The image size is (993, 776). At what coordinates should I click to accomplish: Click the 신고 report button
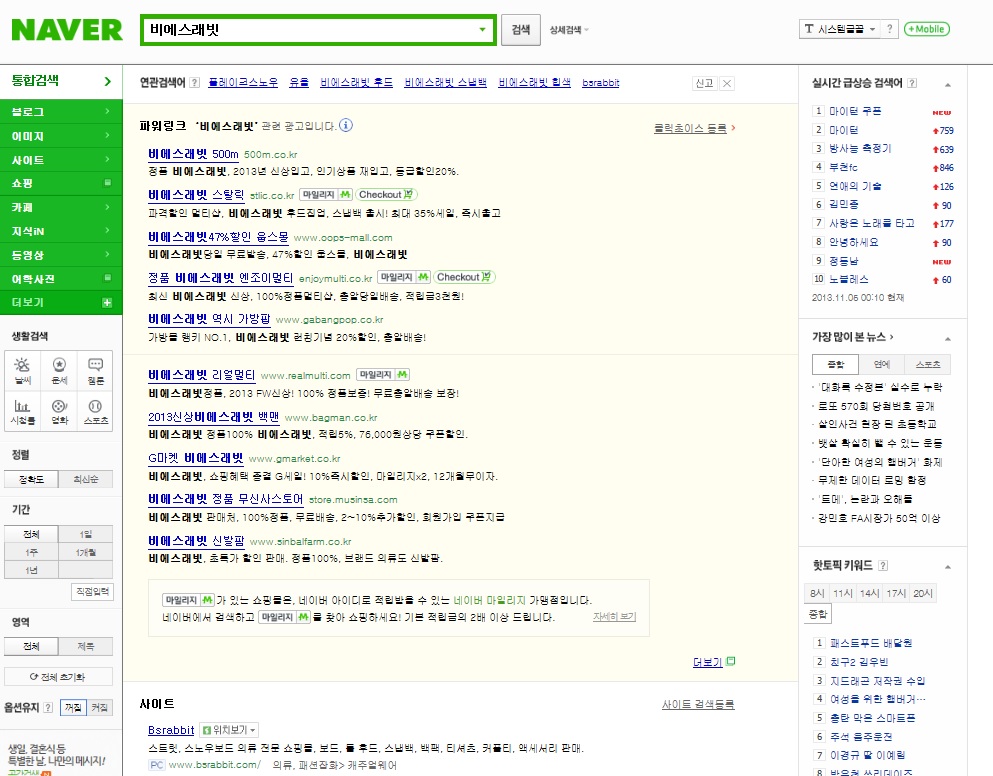(x=704, y=83)
